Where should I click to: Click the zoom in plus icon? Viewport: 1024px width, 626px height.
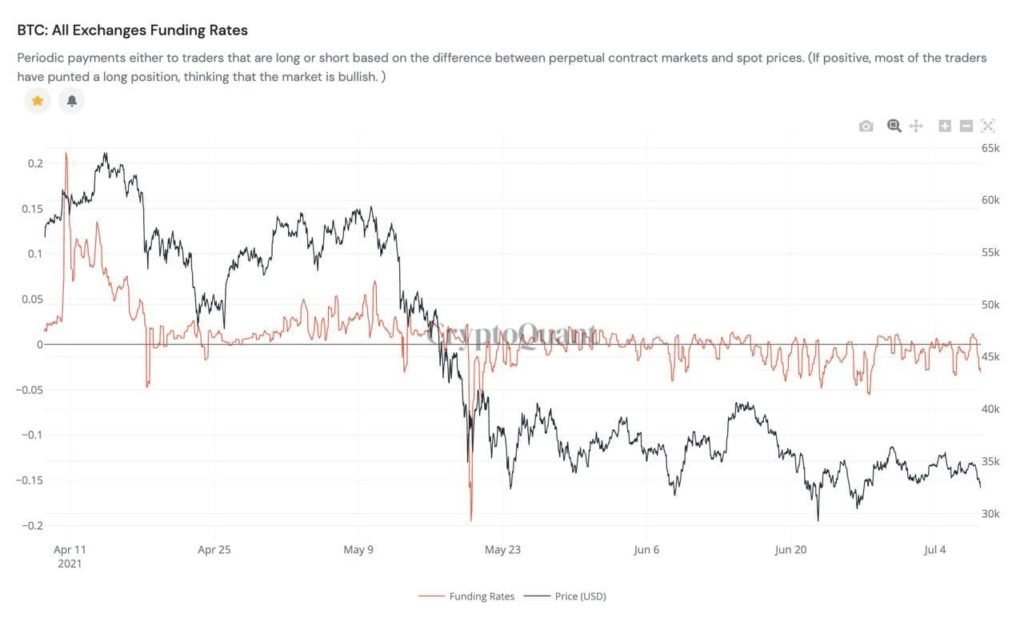[x=945, y=126]
